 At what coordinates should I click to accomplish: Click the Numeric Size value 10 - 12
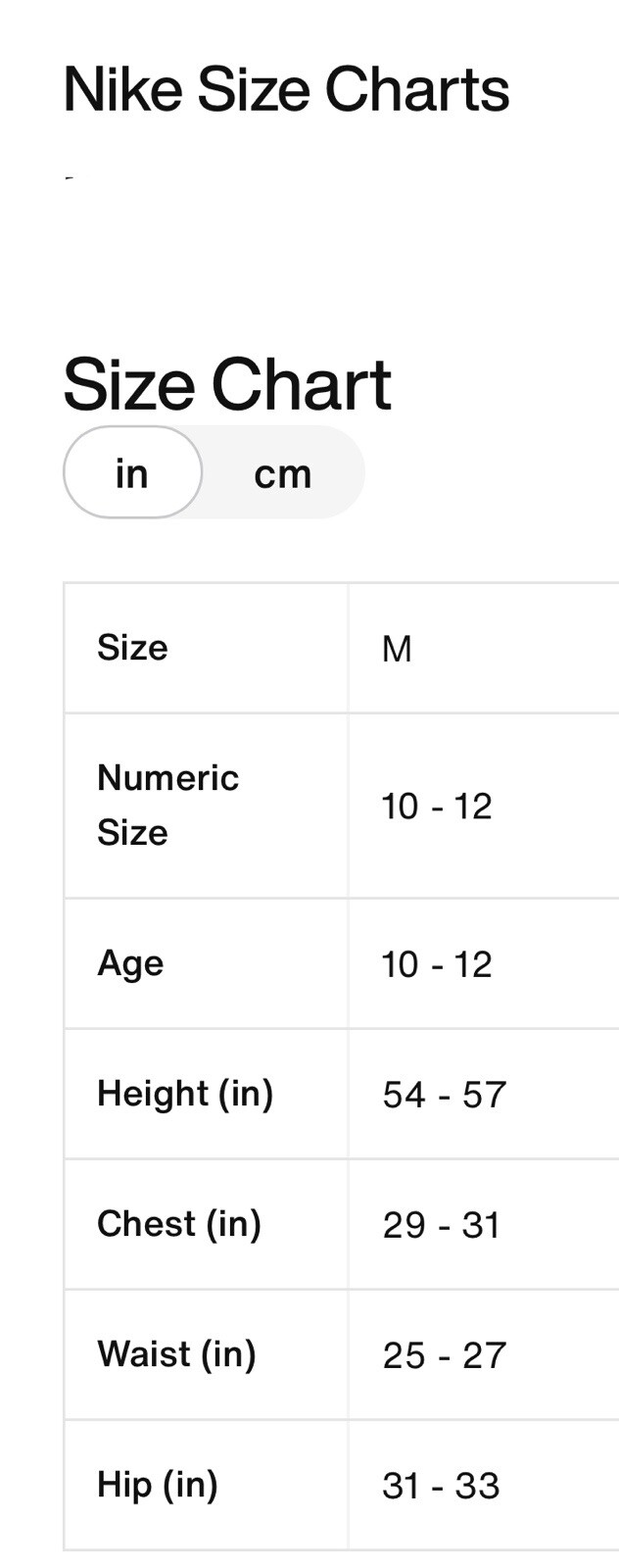pos(437,807)
